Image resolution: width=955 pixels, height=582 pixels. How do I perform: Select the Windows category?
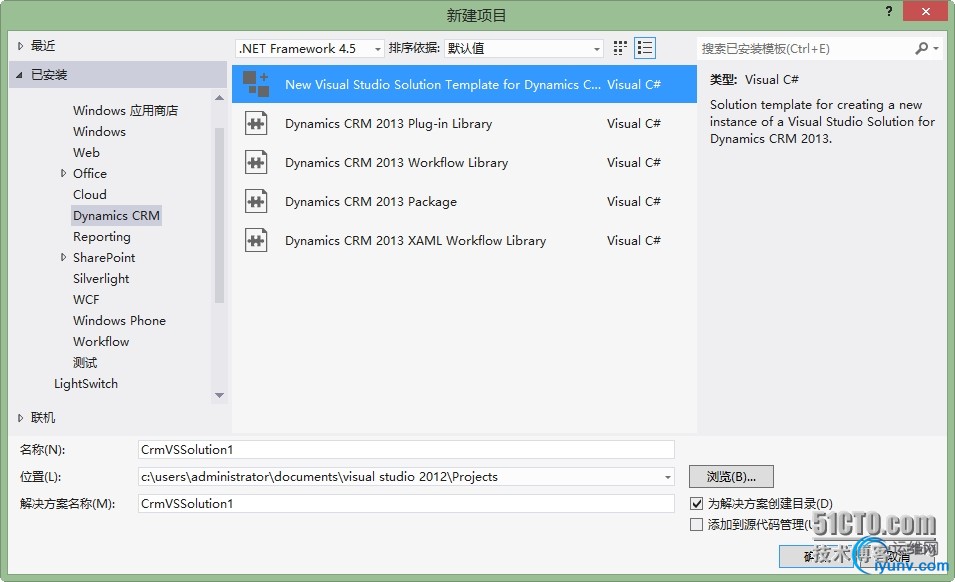pos(99,131)
